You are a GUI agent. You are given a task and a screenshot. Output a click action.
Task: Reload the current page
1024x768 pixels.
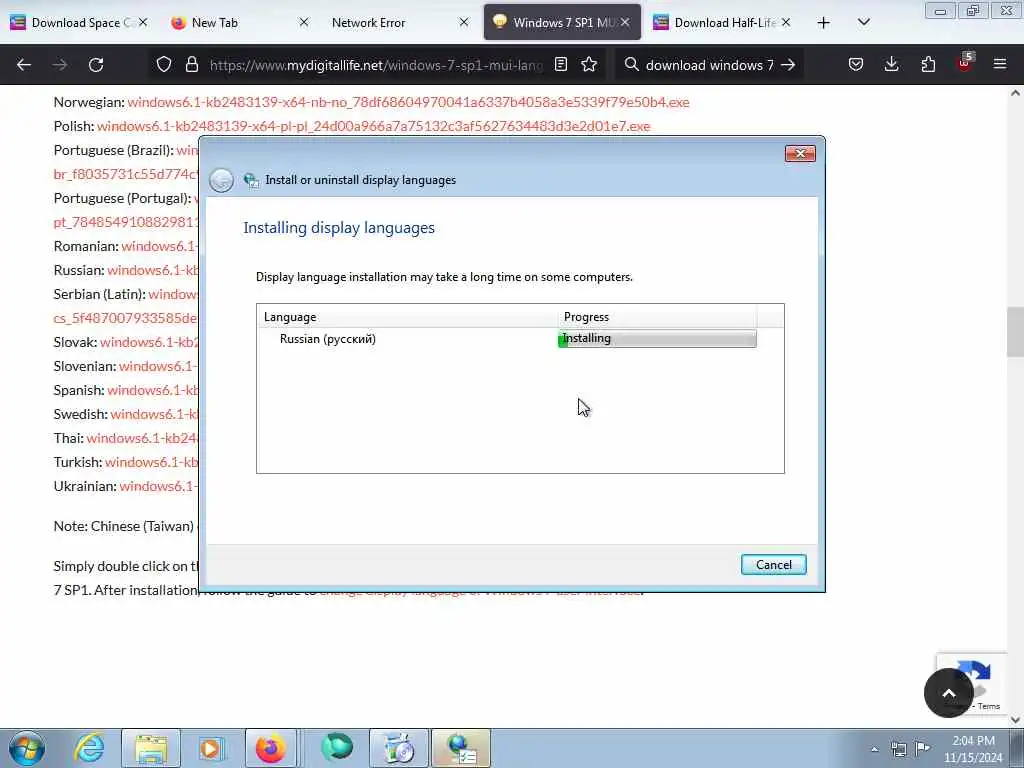[96, 65]
